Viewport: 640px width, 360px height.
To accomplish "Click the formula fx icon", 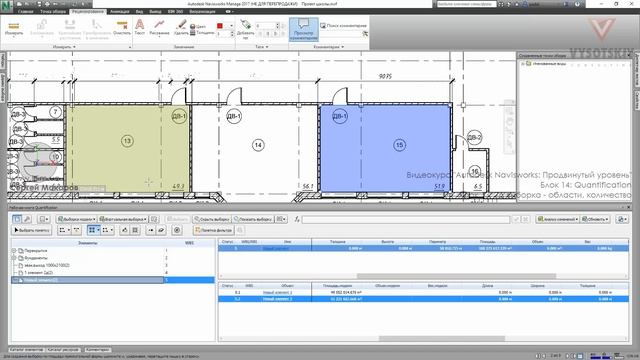I will tap(297, 220).
